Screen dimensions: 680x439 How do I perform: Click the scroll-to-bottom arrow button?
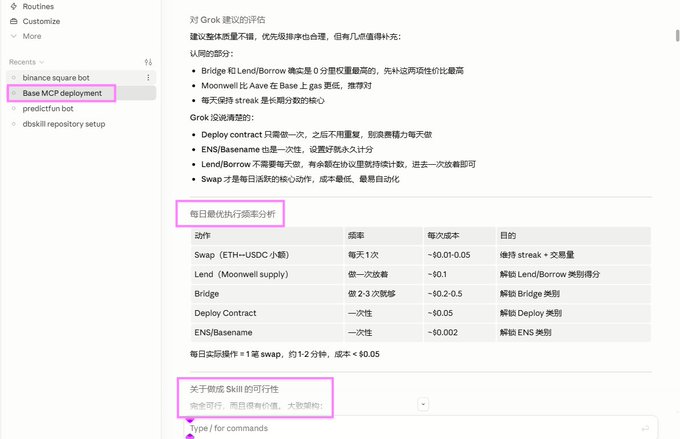(423, 404)
